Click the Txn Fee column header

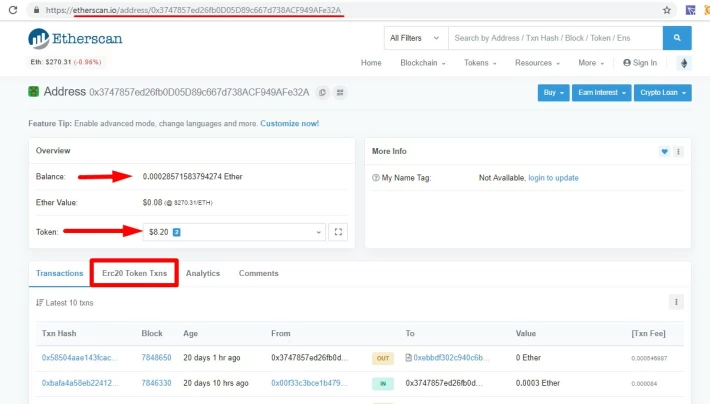click(x=648, y=333)
